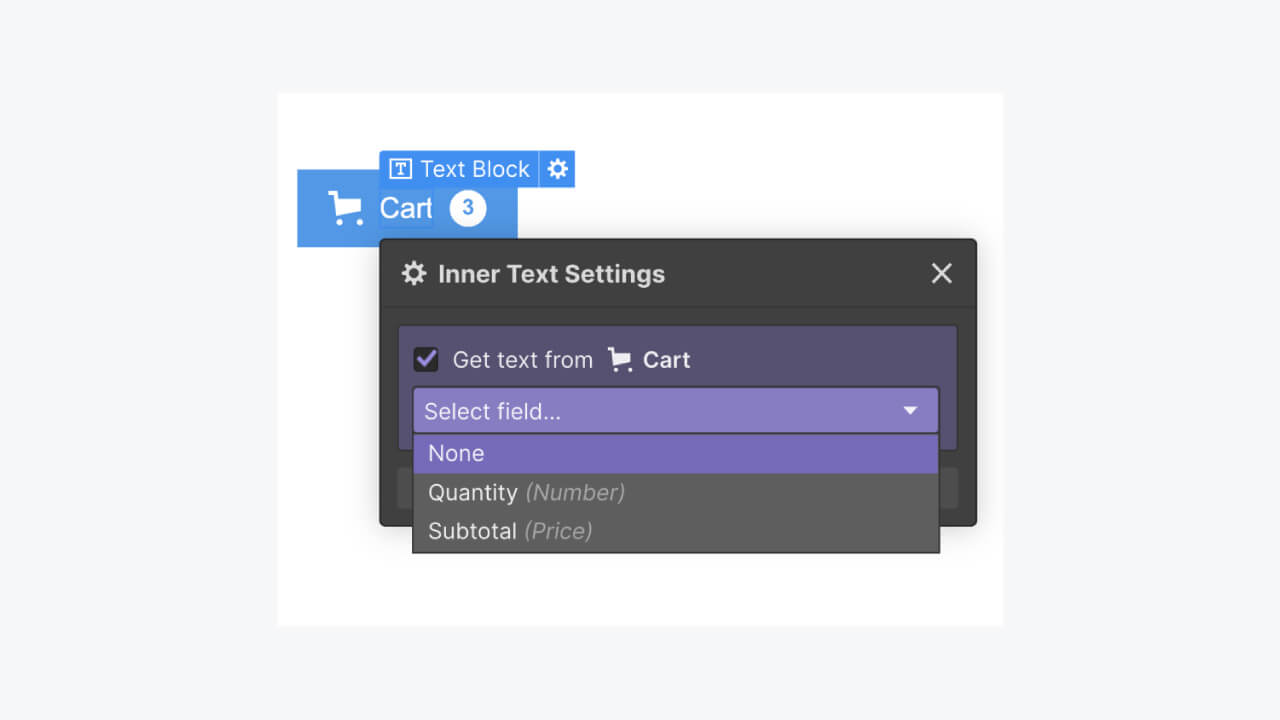
Task: Close the Inner Text Settings panel
Action: pyautogui.click(x=941, y=274)
